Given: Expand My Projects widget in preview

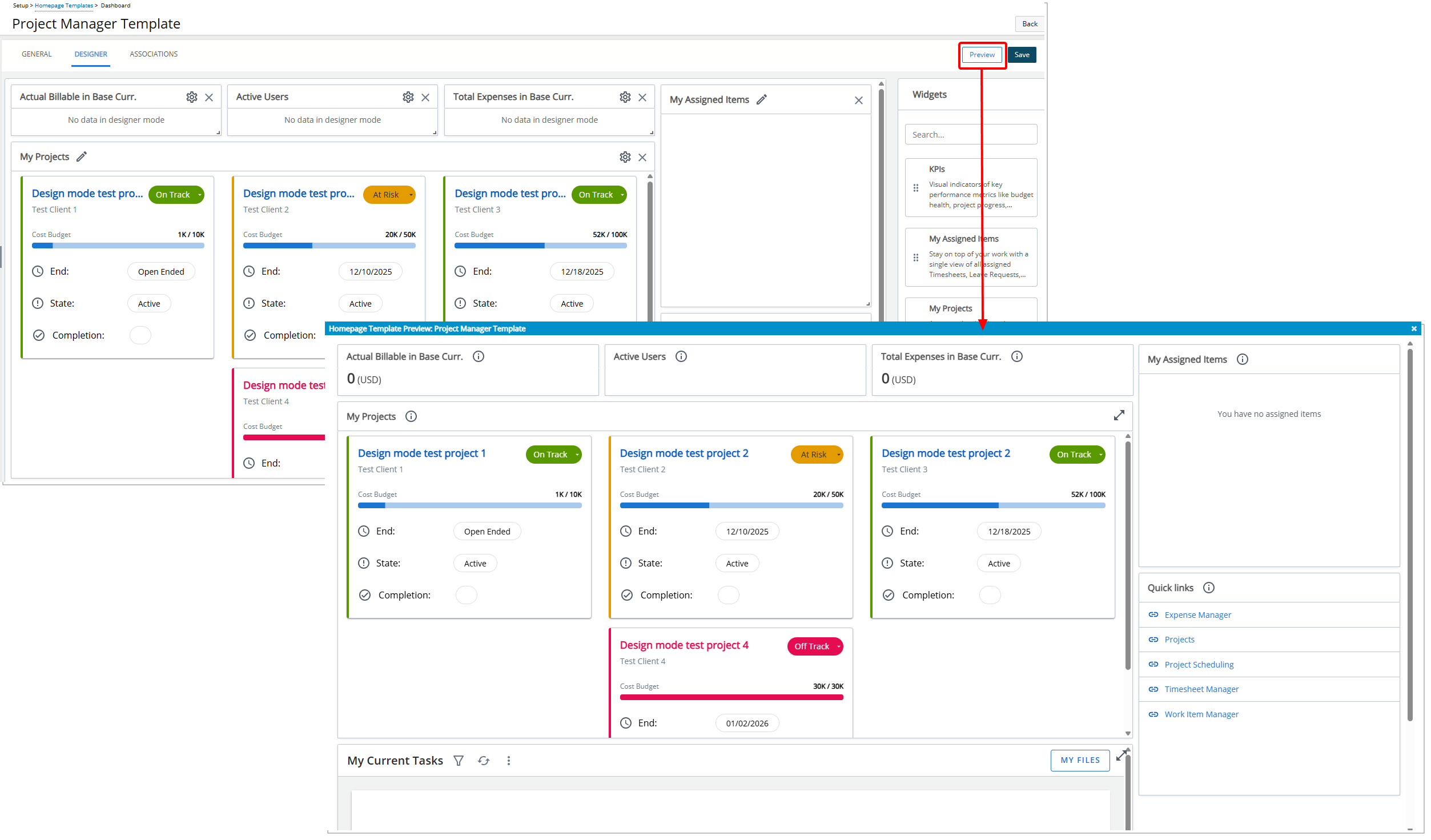Looking at the screenshot, I should click(x=1119, y=416).
